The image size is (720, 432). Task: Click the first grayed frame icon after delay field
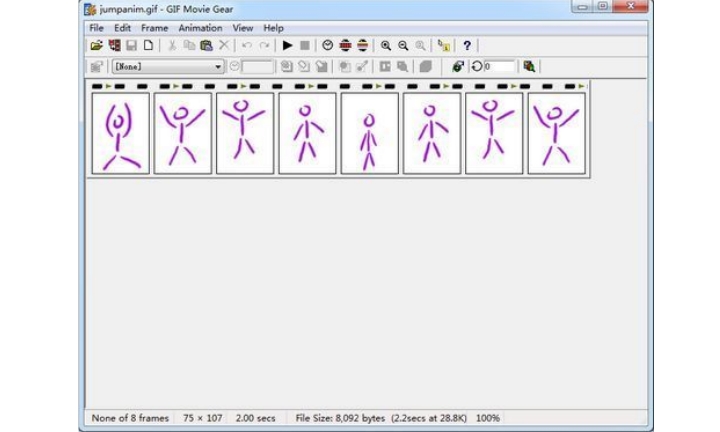[287, 67]
